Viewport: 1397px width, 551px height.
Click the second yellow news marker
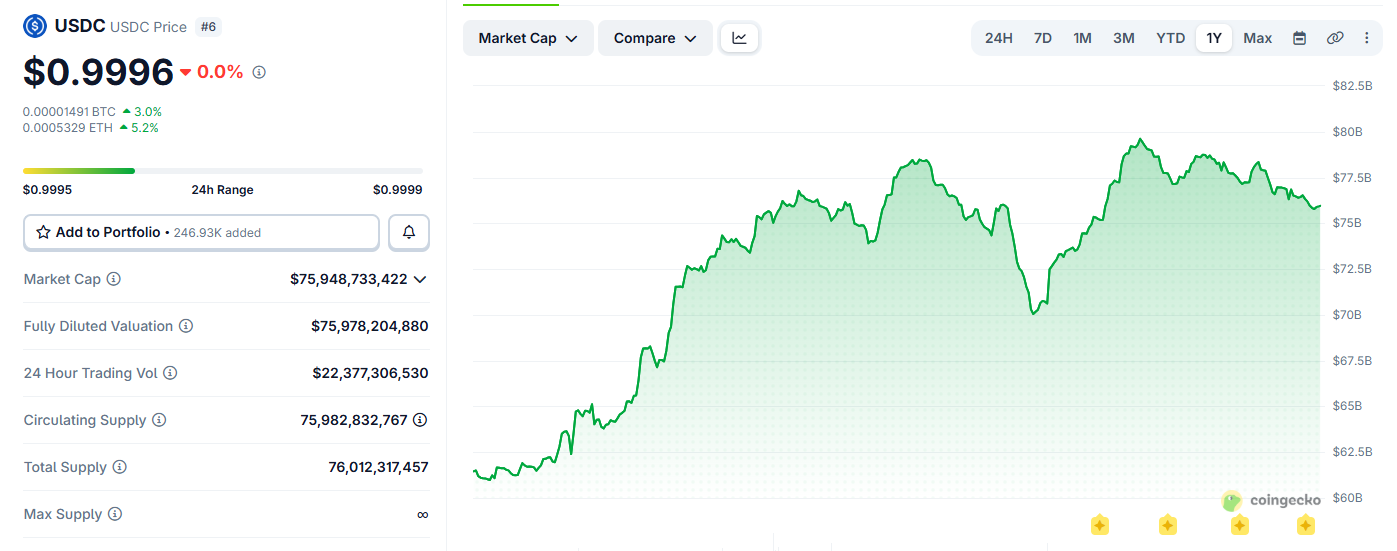coord(1167,524)
